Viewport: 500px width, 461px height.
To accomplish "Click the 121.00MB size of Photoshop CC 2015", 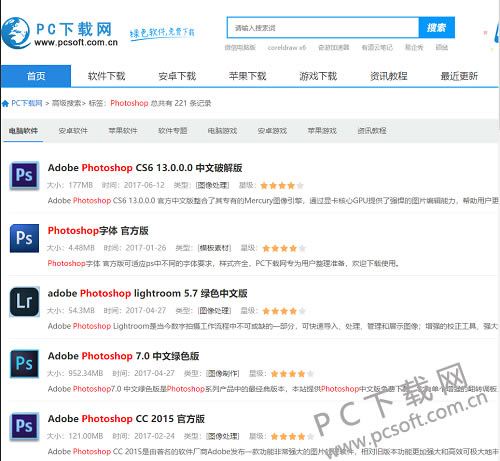I will (86, 436).
